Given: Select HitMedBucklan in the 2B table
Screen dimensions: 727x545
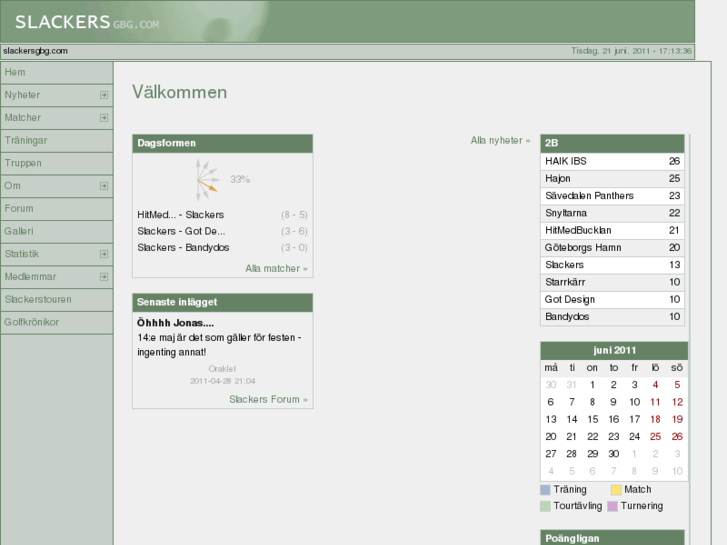Looking at the screenshot, I should pyautogui.click(x=612, y=231).
